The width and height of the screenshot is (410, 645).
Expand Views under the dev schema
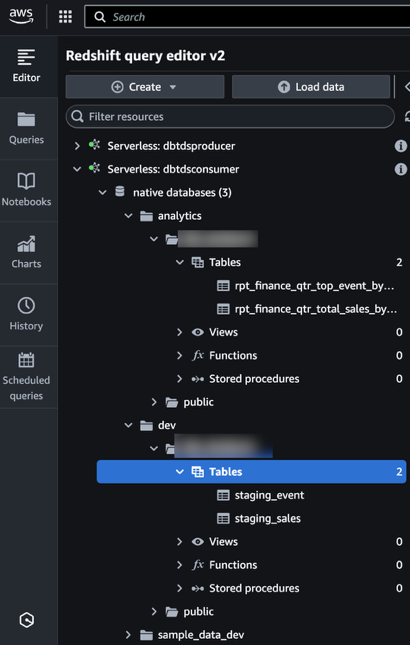pos(179,542)
